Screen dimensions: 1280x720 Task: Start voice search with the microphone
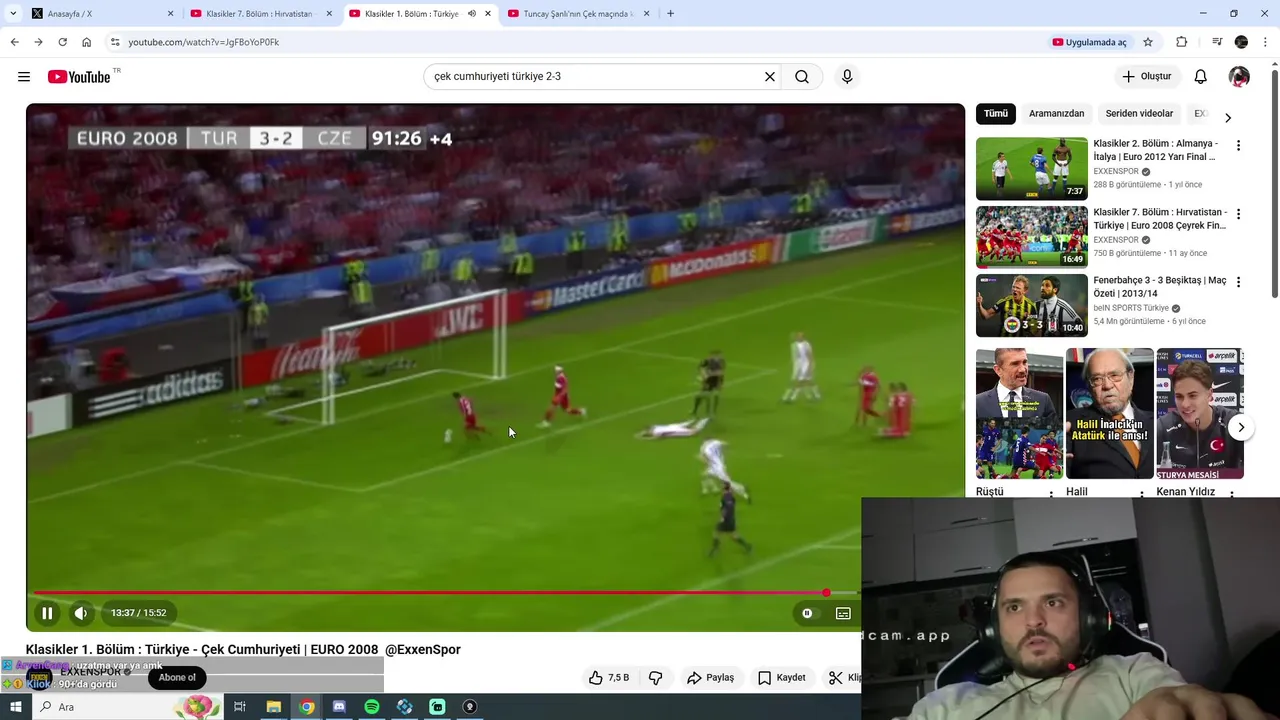click(847, 77)
